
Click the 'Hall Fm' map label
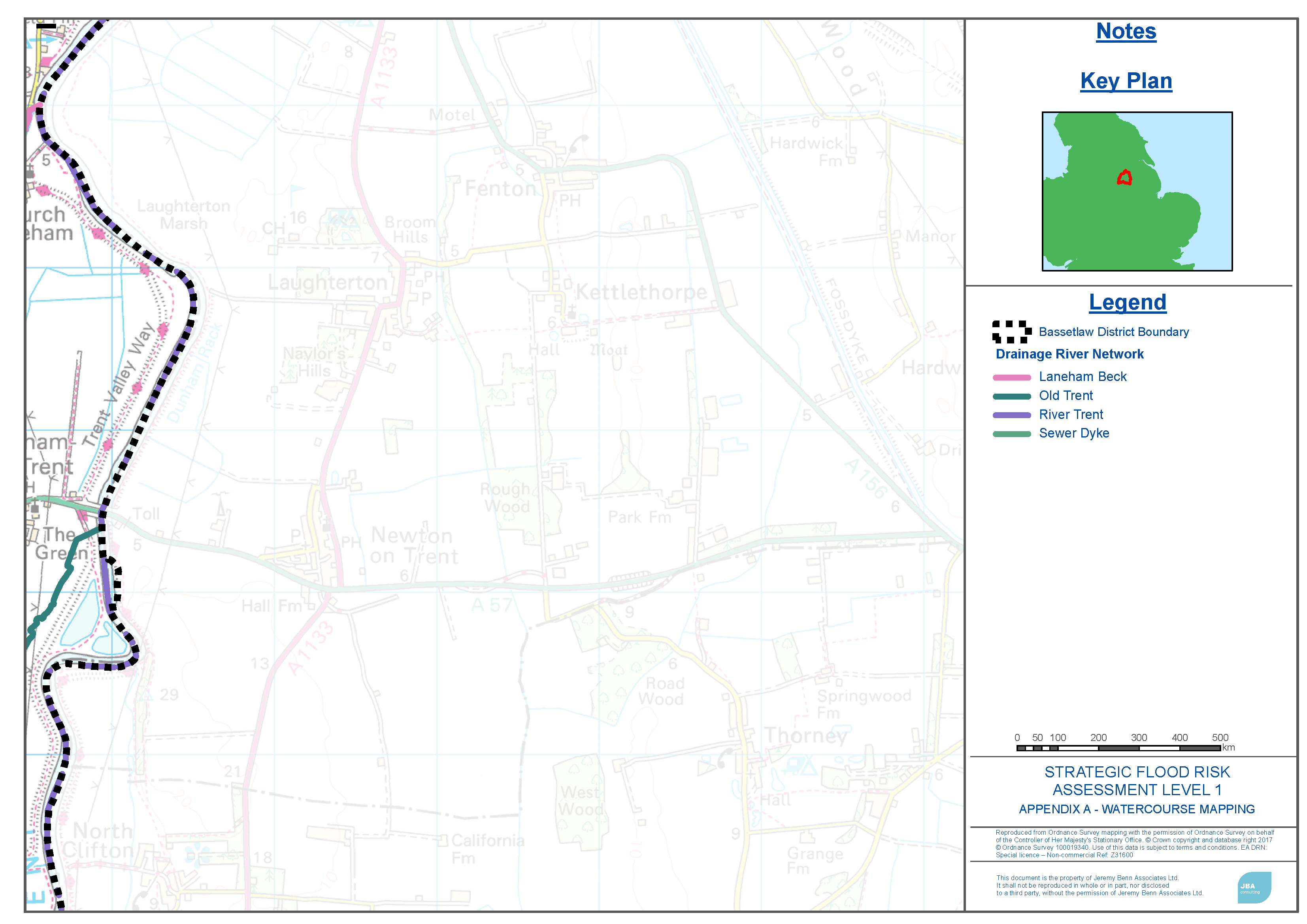(x=271, y=606)
